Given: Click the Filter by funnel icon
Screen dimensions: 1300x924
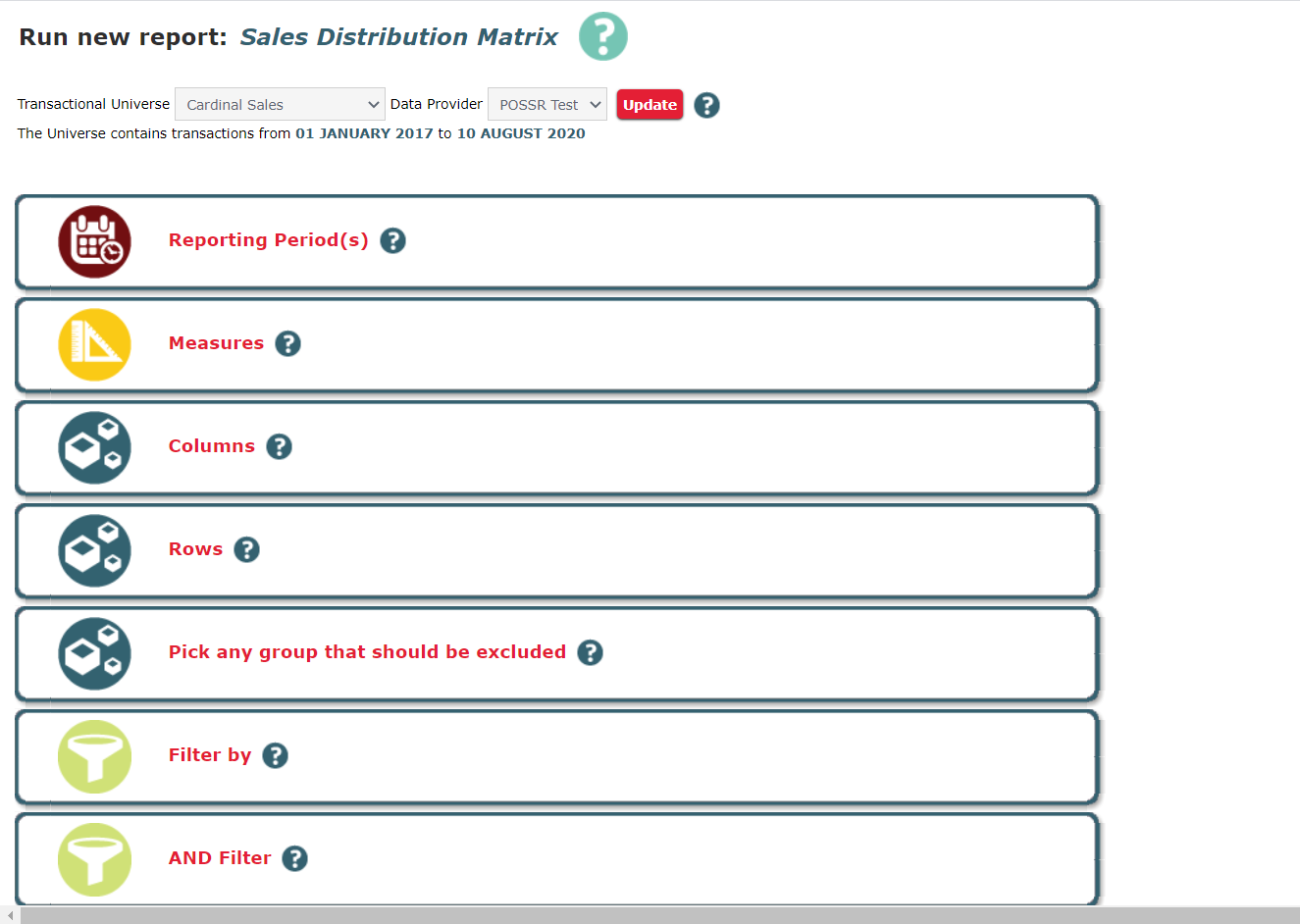Looking at the screenshot, I should coord(94,756).
